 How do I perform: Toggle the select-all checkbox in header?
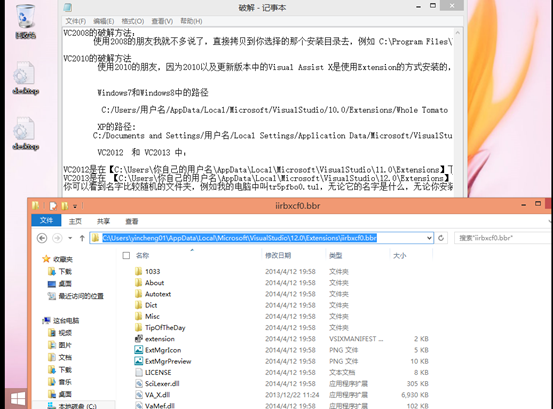pos(126,255)
